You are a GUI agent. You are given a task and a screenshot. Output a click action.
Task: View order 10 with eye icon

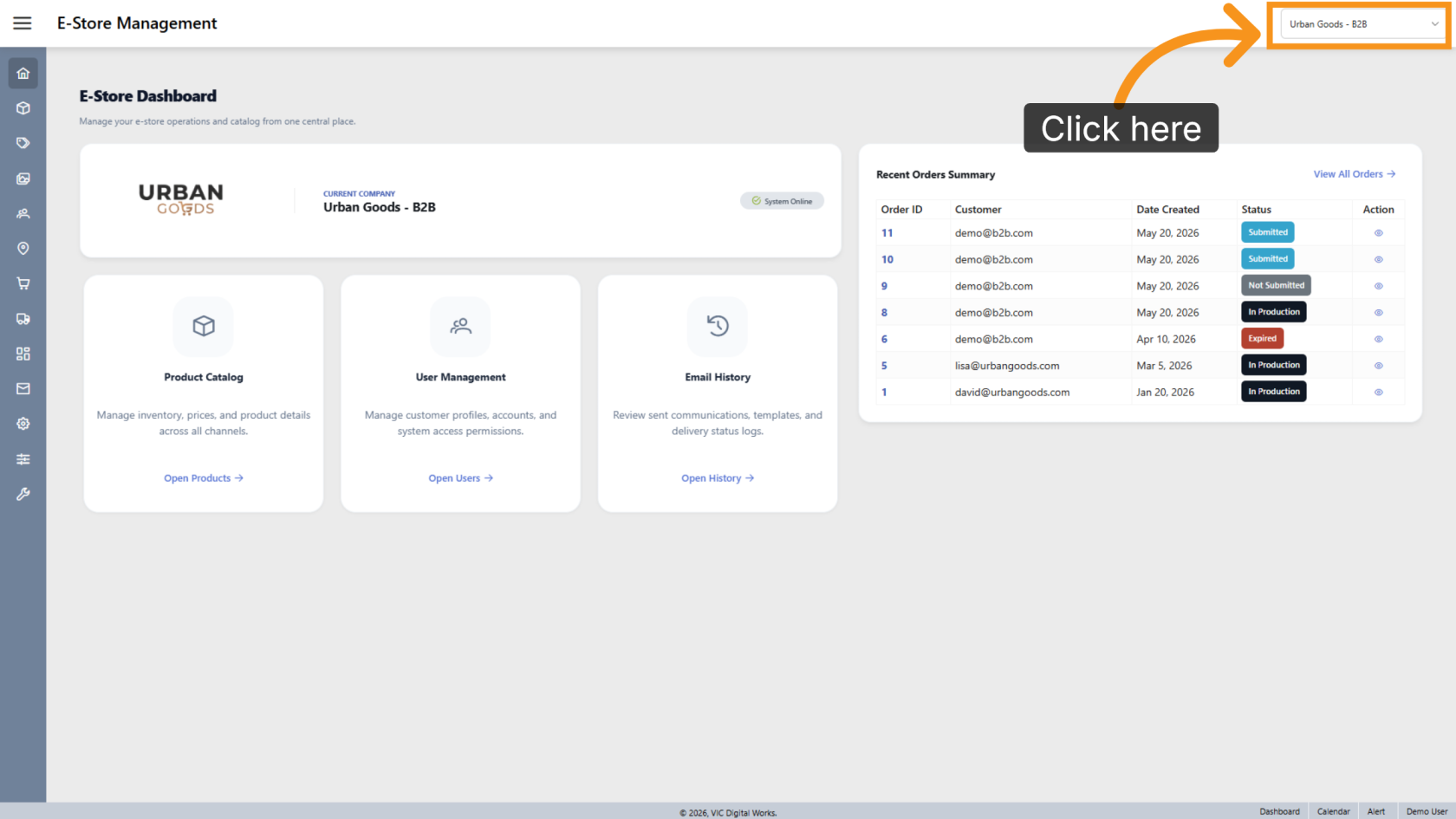click(1378, 259)
